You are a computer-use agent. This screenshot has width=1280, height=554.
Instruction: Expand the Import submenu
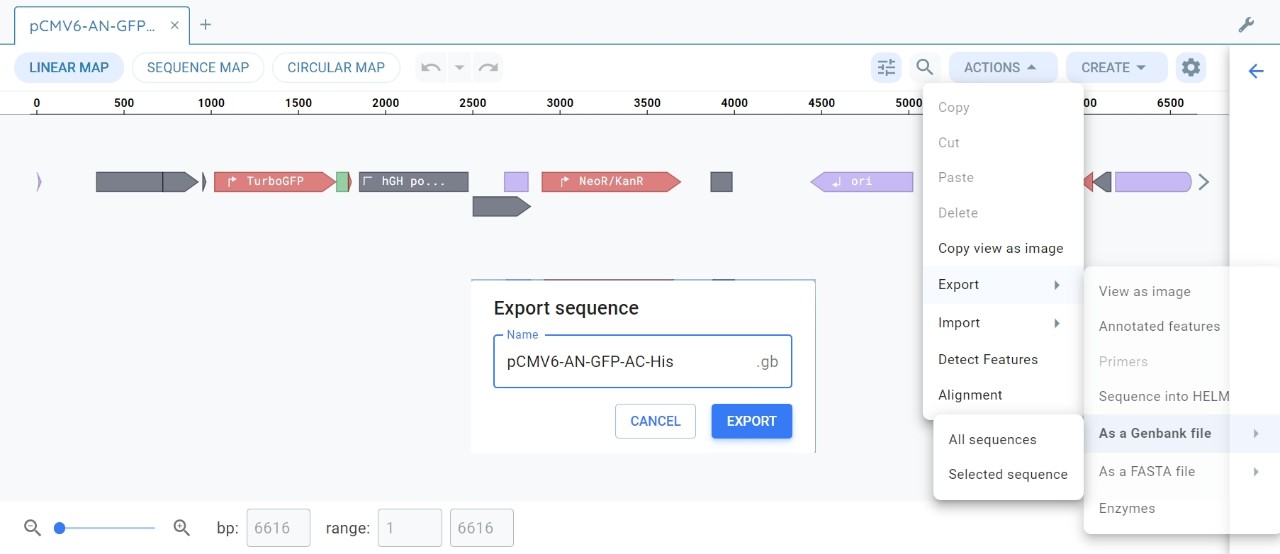point(1000,323)
